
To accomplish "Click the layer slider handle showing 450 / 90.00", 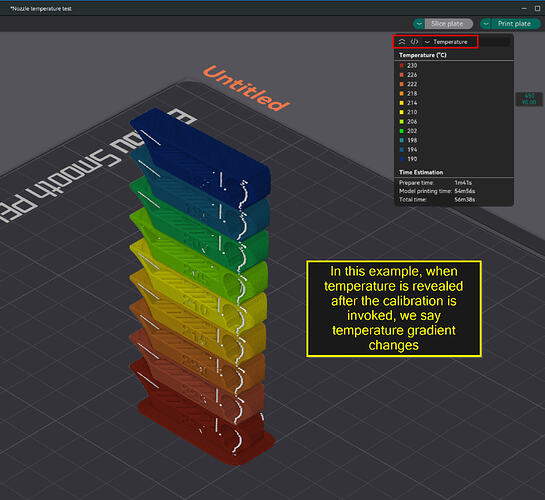I will click(529, 99).
